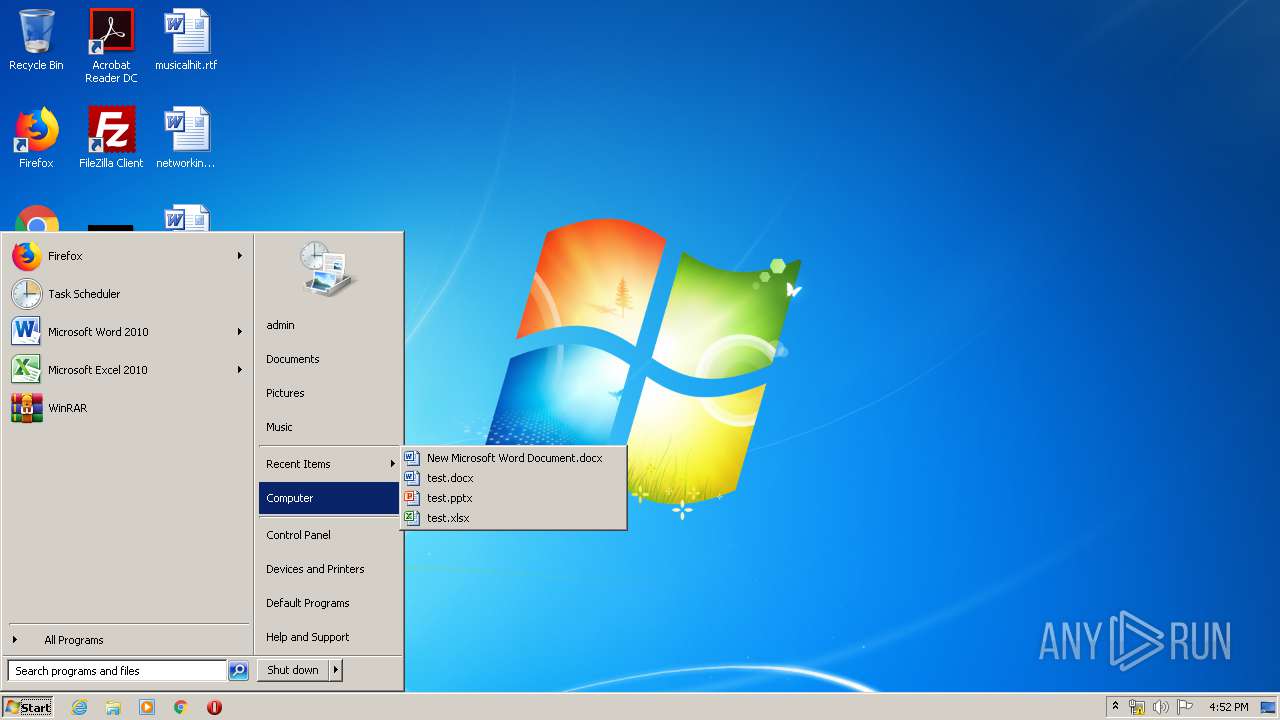This screenshot has width=1280, height=720.
Task: Open the Documents library
Action: click(328, 359)
